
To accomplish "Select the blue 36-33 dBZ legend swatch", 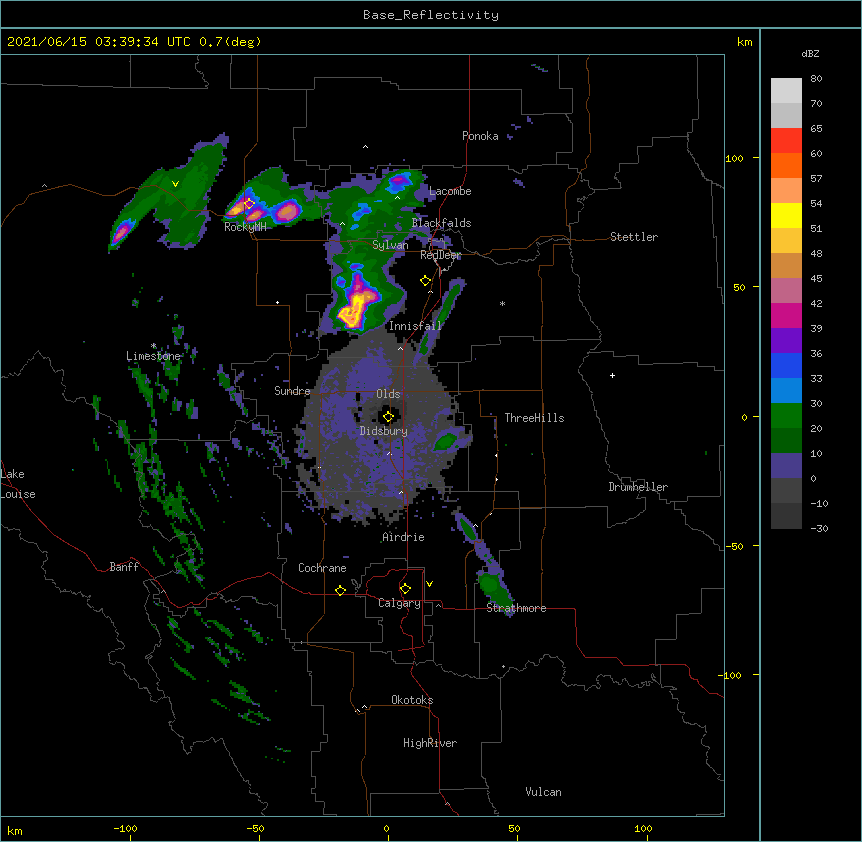I will (x=786, y=365).
